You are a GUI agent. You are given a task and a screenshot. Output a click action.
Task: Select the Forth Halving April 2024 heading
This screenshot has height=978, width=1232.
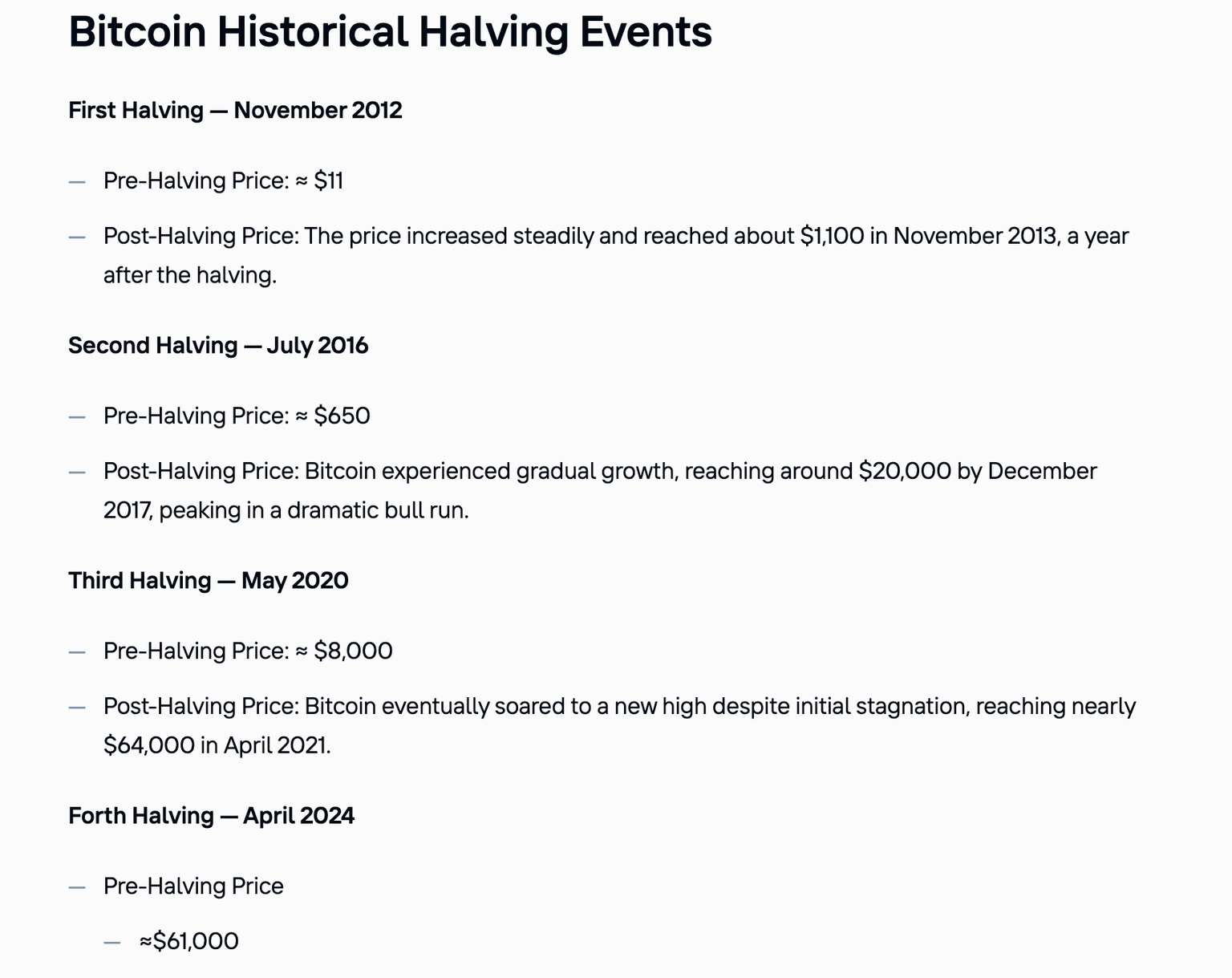(x=211, y=816)
